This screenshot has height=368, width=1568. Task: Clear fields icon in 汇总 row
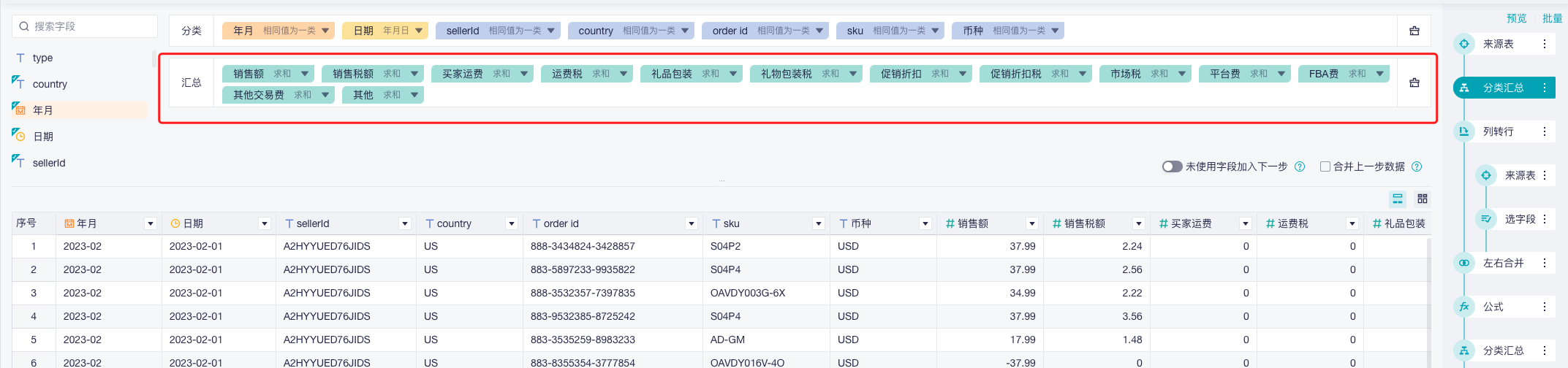tap(1414, 83)
